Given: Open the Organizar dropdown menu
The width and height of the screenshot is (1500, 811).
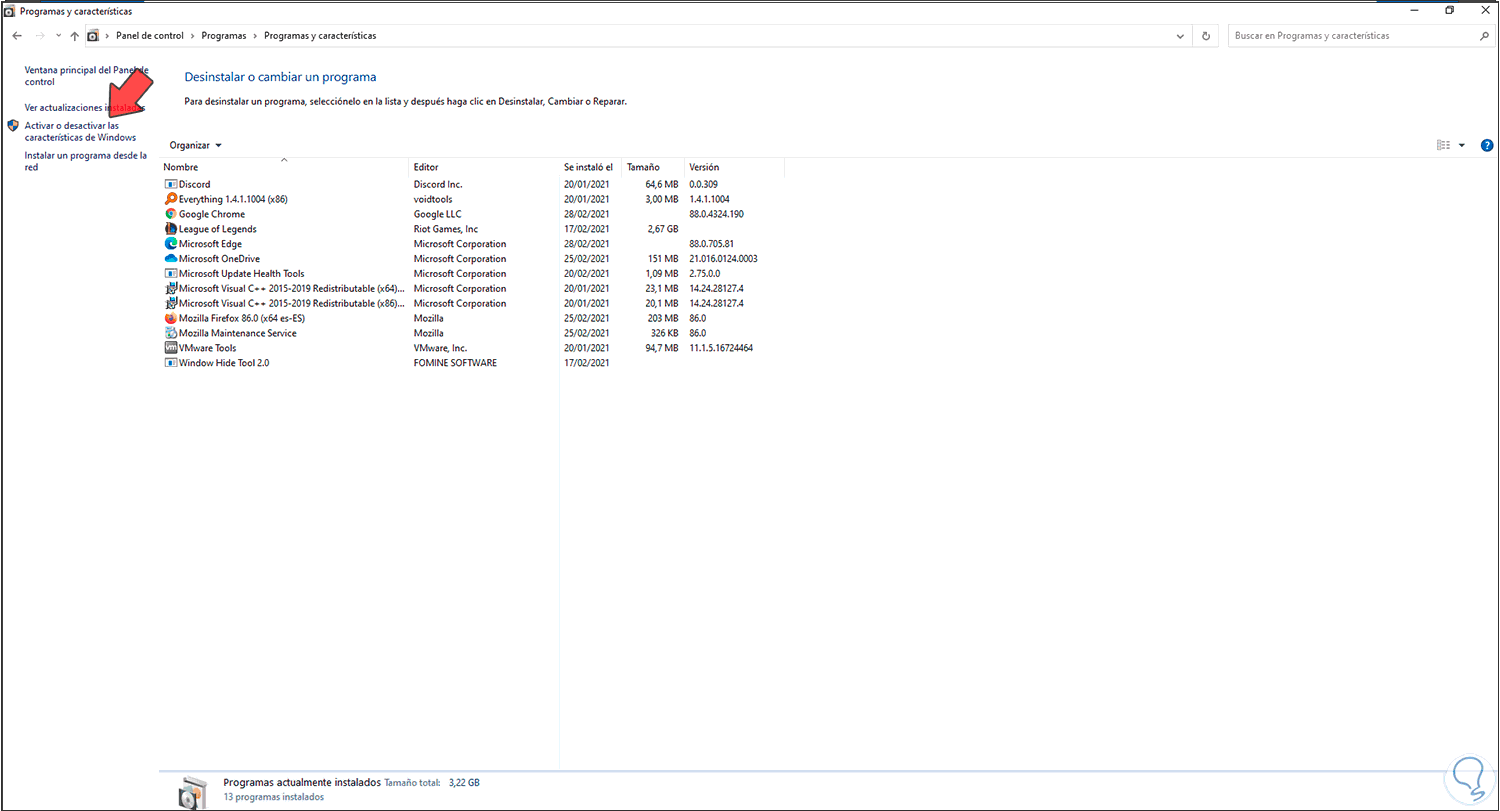Looking at the screenshot, I should 195,145.
